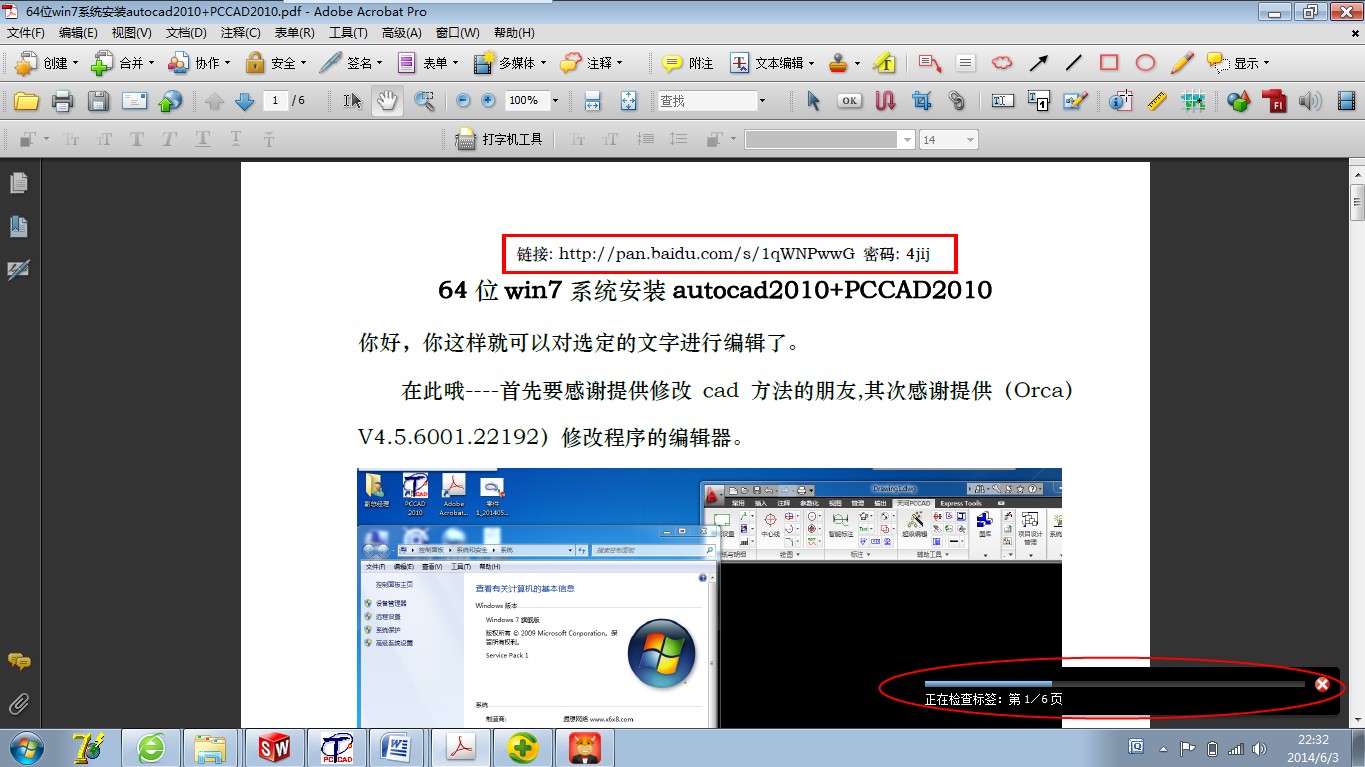
Task: Click the 附注 (Sticky Note) button
Action: point(688,63)
